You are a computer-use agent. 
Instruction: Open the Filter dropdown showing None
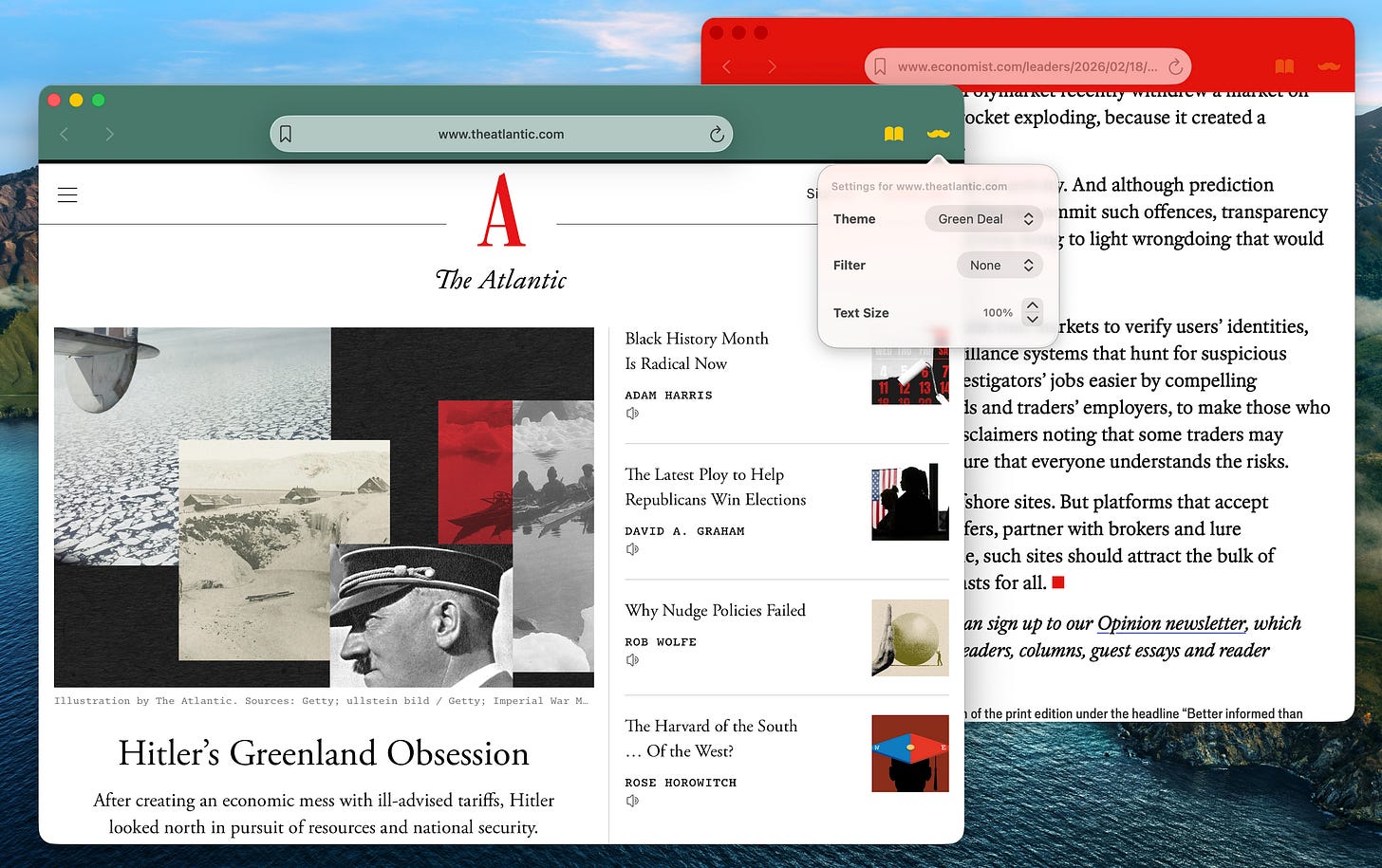(x=999, y=266)
